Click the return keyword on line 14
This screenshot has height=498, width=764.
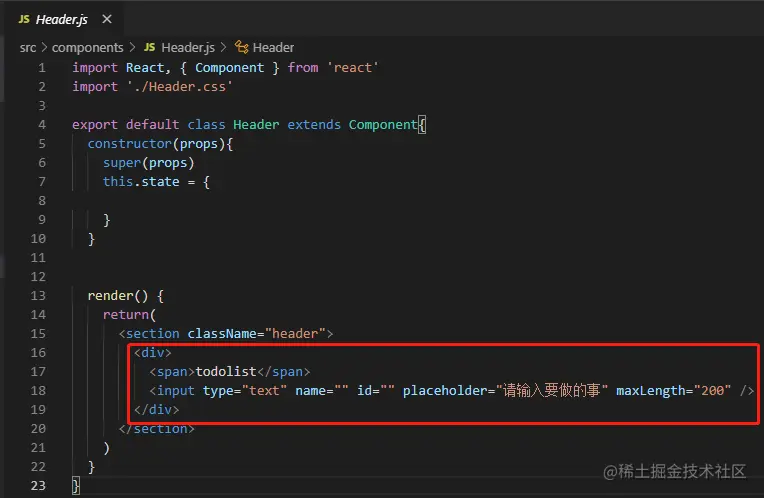tap(125, 315)
